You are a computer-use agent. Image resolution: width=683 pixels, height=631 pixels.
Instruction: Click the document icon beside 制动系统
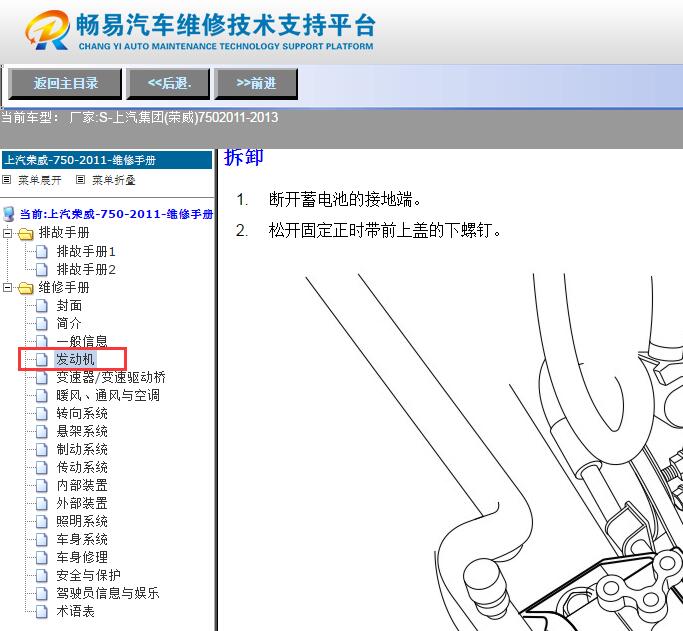(x=42, y=449)
